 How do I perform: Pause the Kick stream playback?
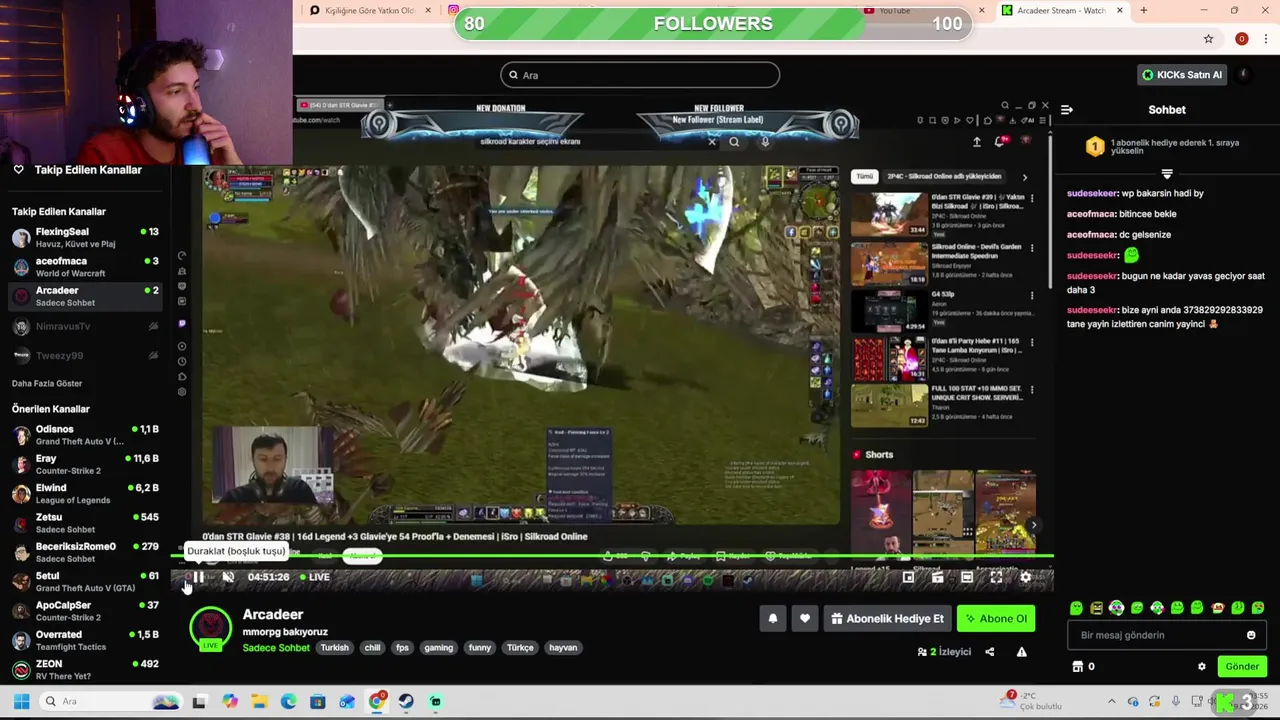point(198,577)
